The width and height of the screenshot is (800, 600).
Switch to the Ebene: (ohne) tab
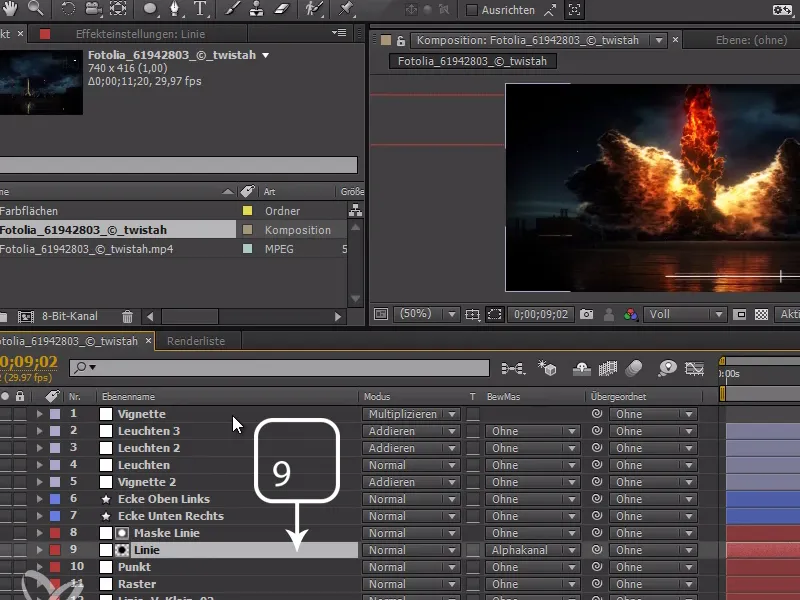[x=751, y=40]
